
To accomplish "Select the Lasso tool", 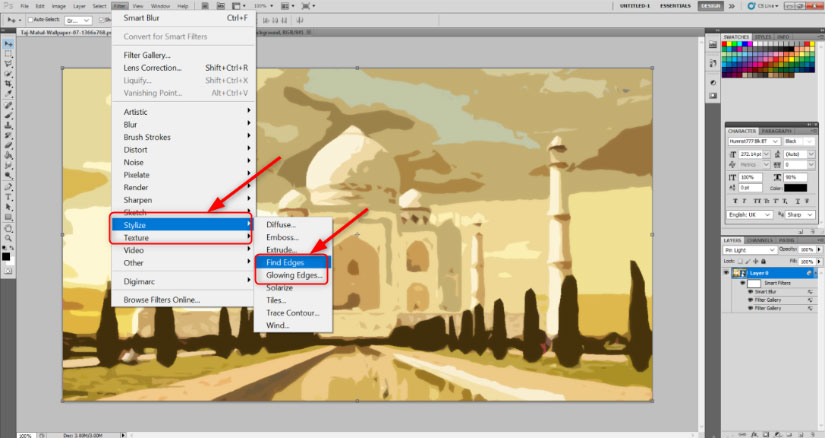I will (8, 64).
